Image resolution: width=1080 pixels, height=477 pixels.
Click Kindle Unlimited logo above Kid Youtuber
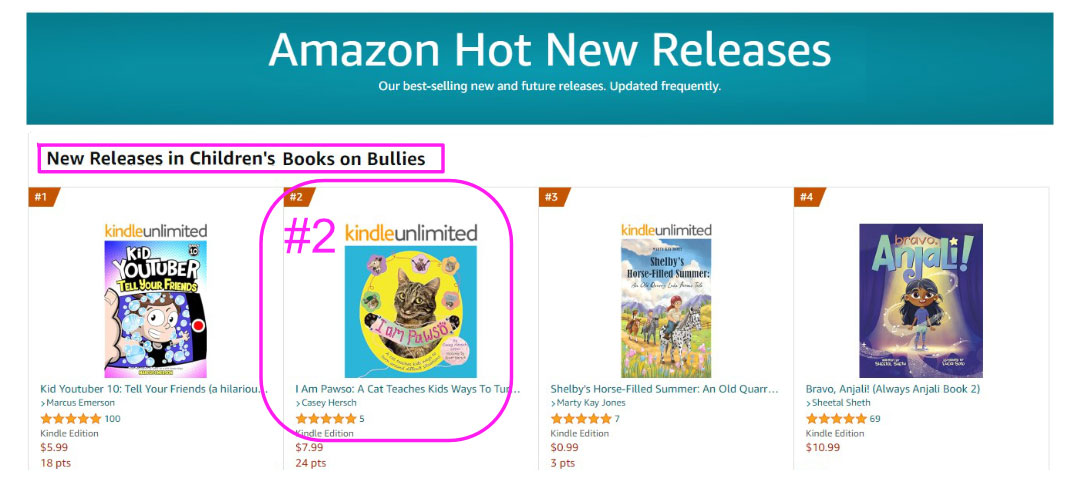(156, 231)
